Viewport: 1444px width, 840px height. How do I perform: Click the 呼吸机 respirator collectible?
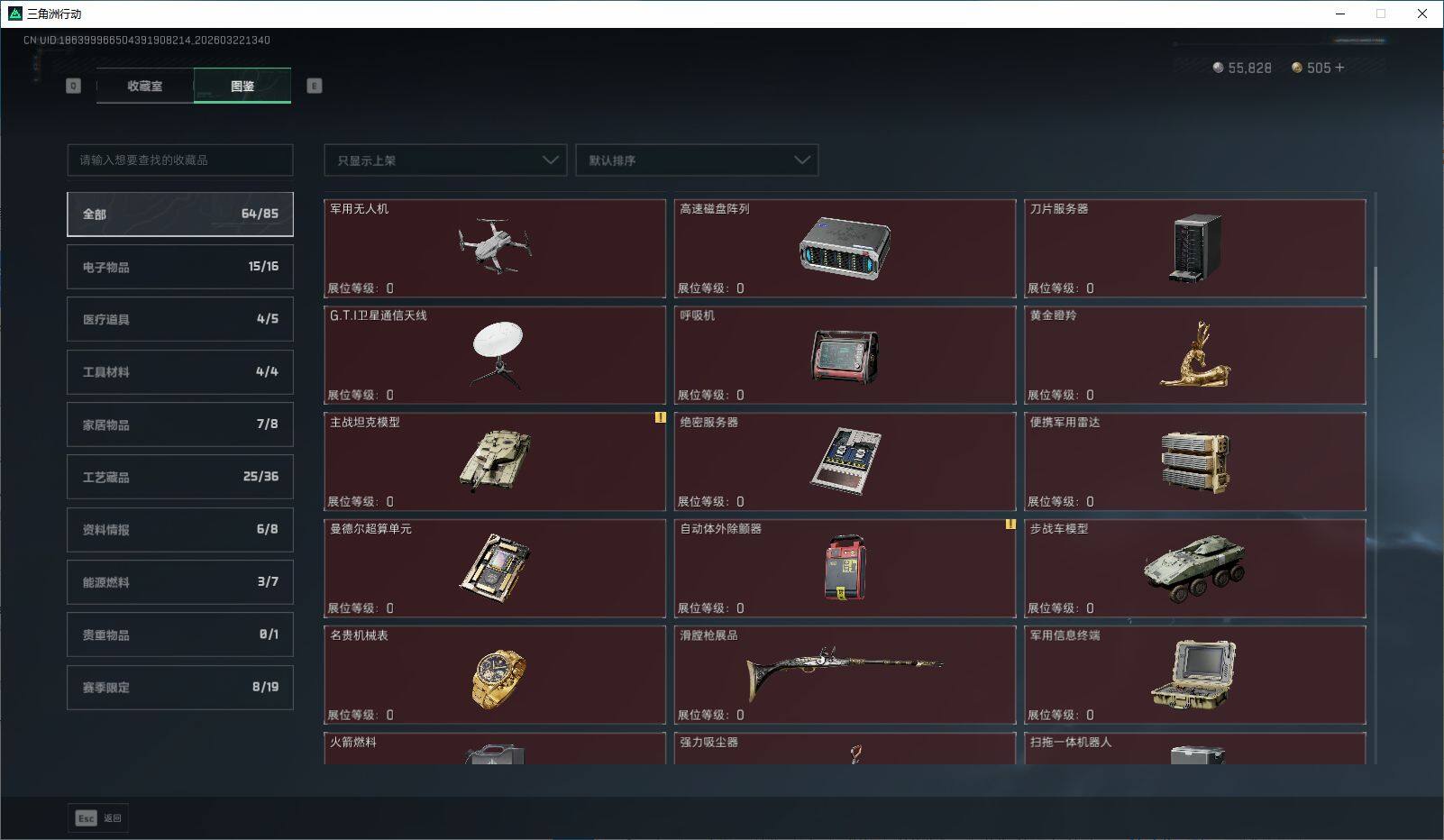point(845,355)
